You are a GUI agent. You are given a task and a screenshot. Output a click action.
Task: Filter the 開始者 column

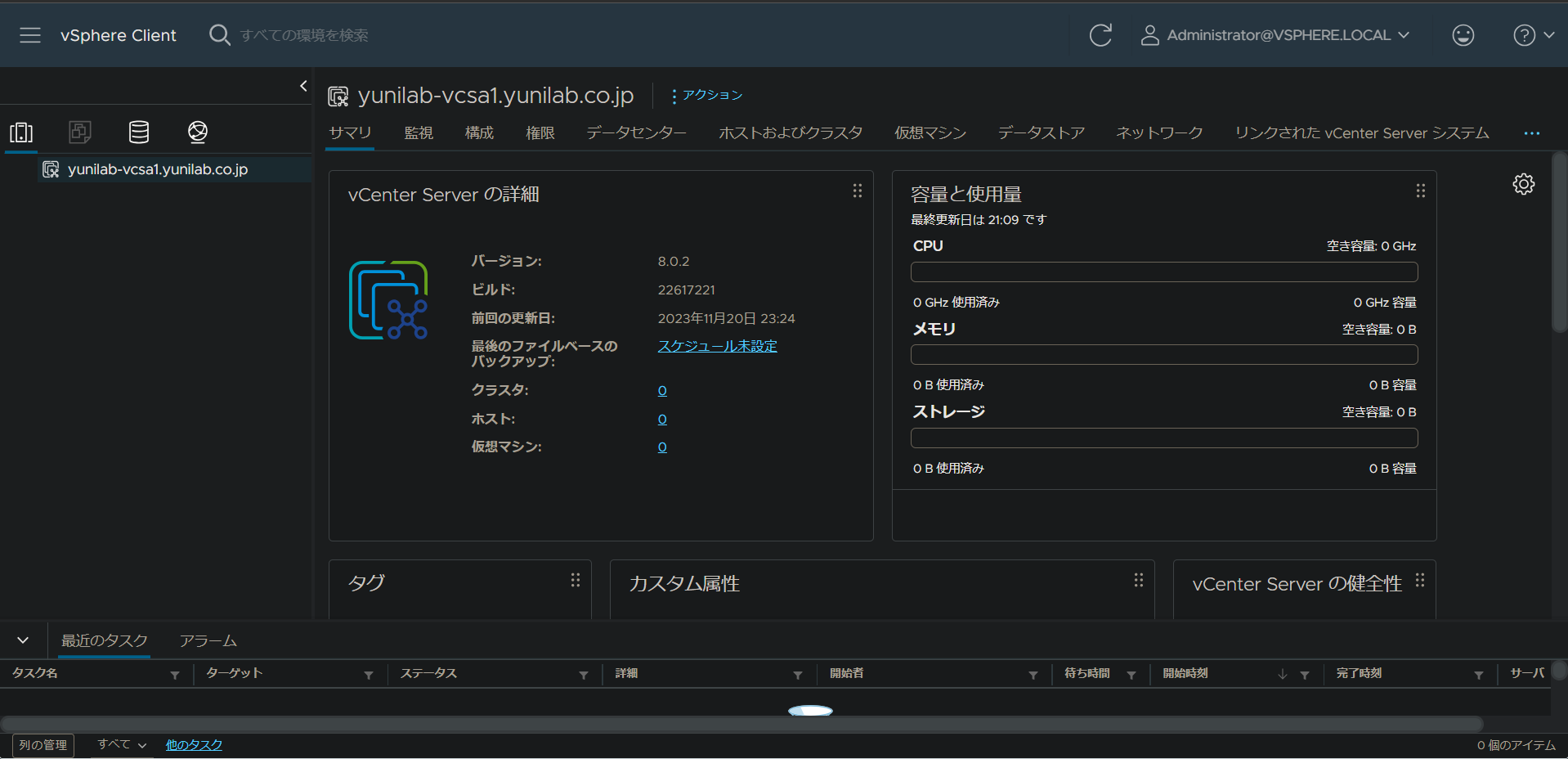[x=1033, y=675]
